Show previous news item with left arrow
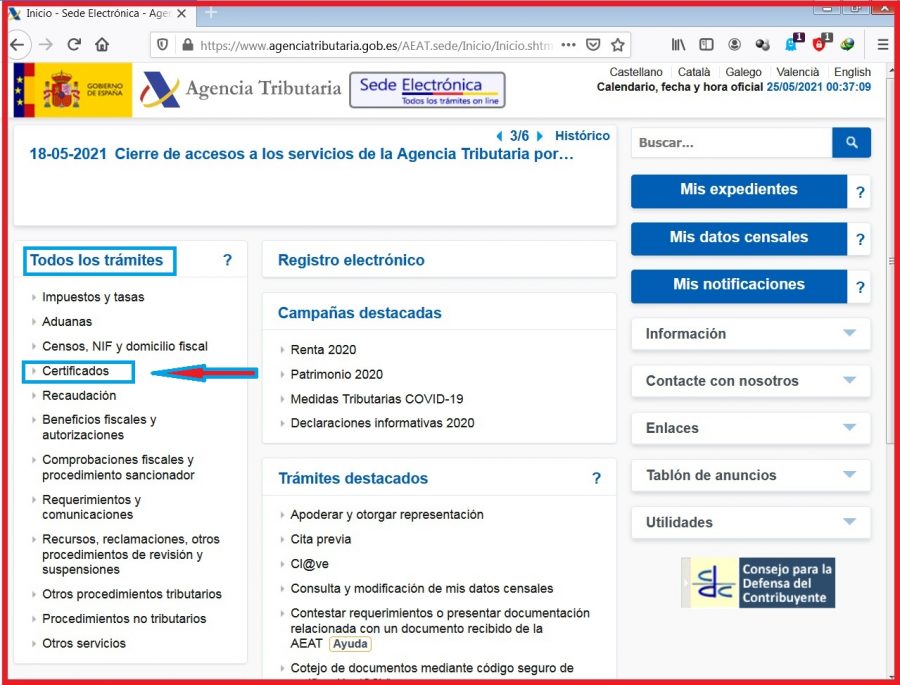 (500, 136)
